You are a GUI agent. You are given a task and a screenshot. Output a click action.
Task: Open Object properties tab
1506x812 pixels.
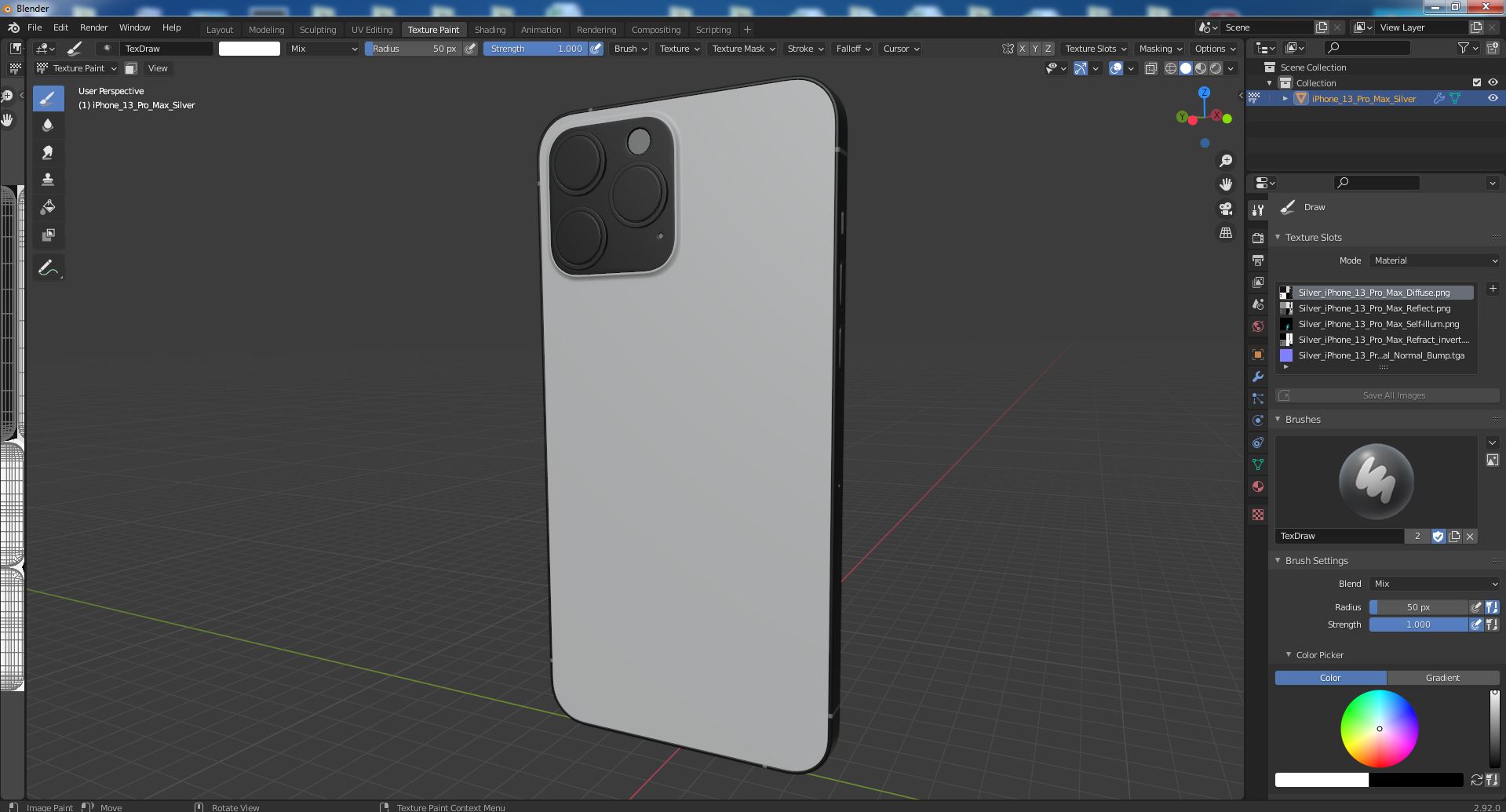click(x=1258, y=354)
